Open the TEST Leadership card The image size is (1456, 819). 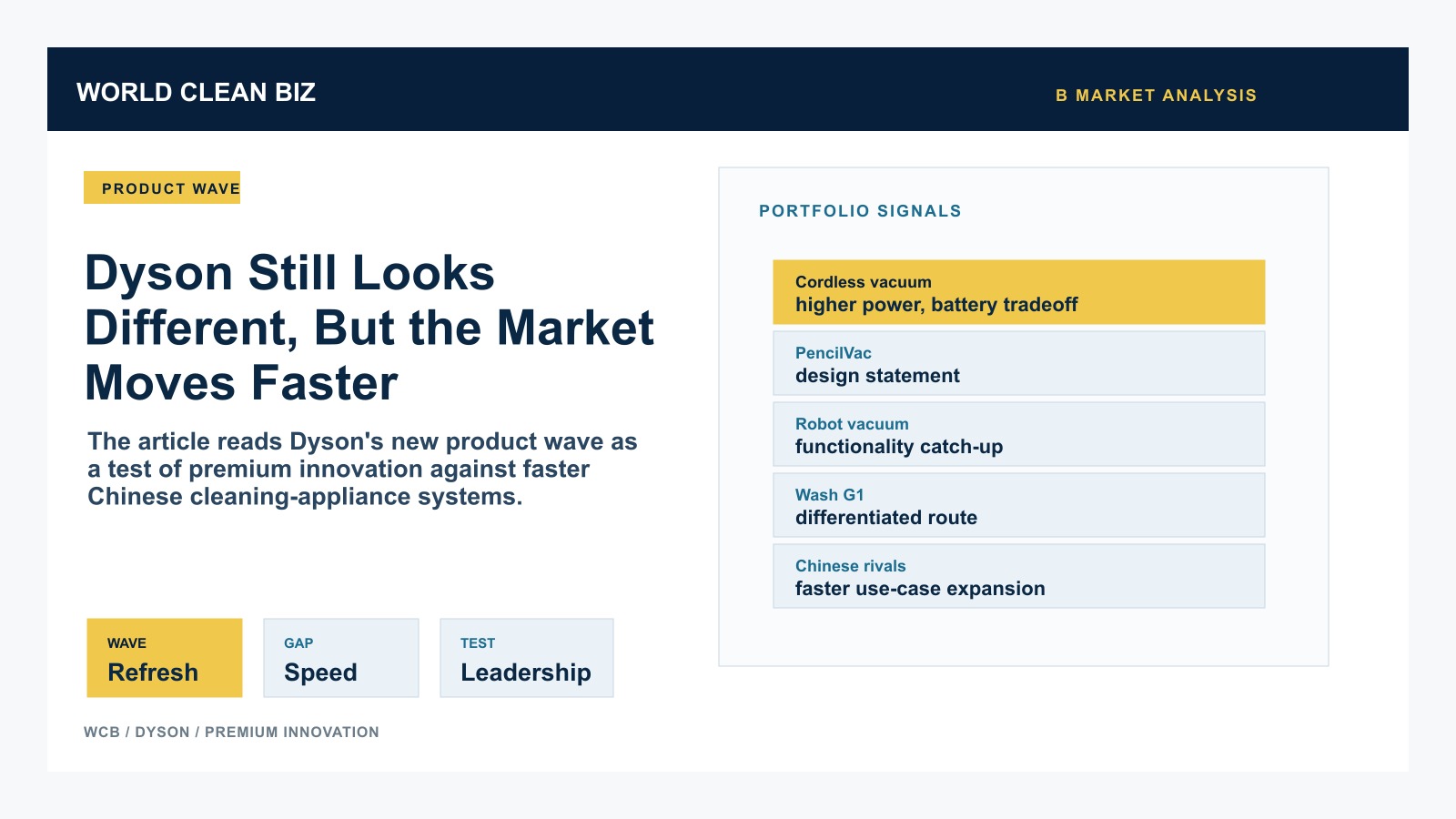(527, 658)
